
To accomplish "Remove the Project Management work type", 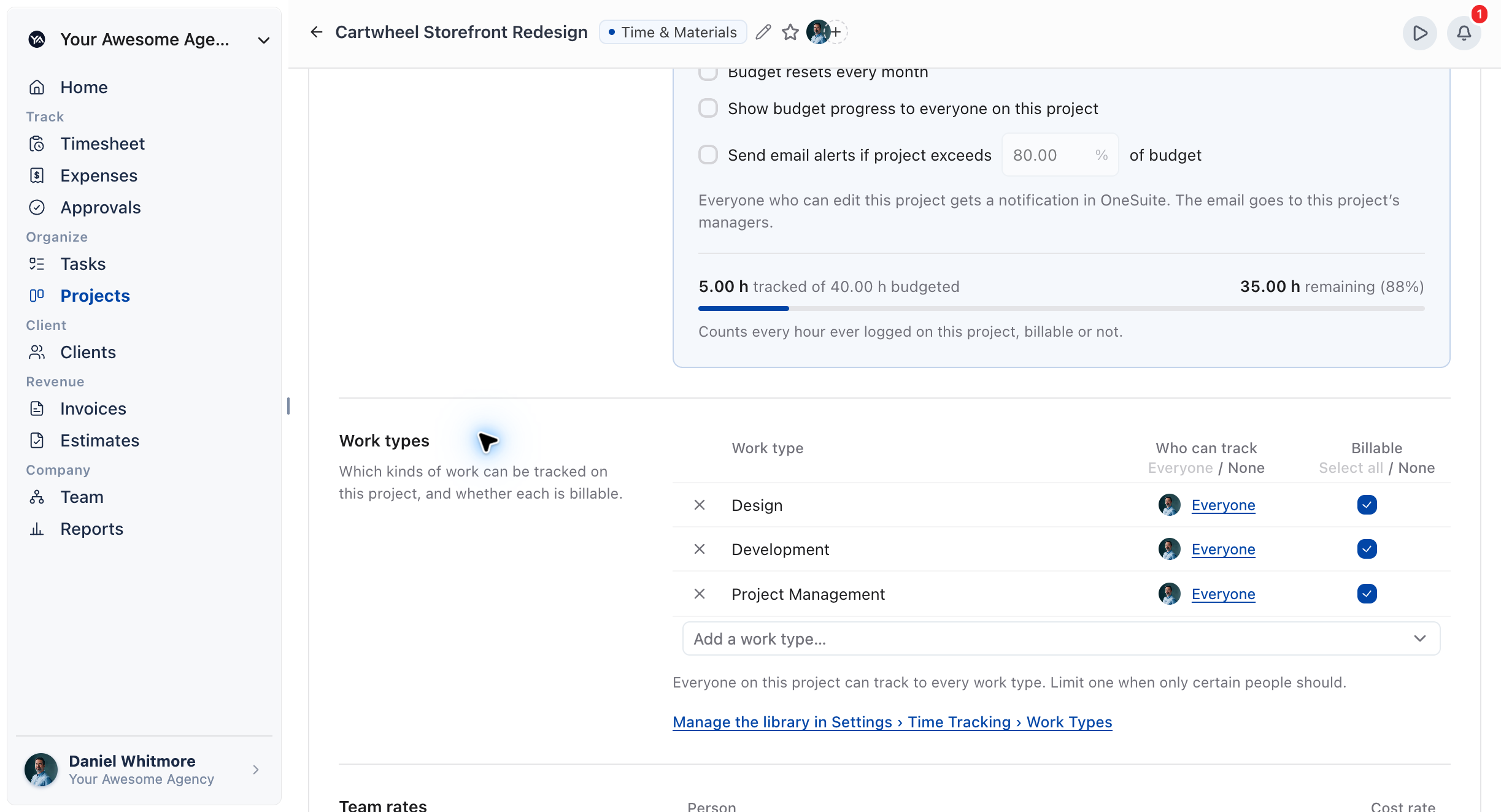I will 699,594.
